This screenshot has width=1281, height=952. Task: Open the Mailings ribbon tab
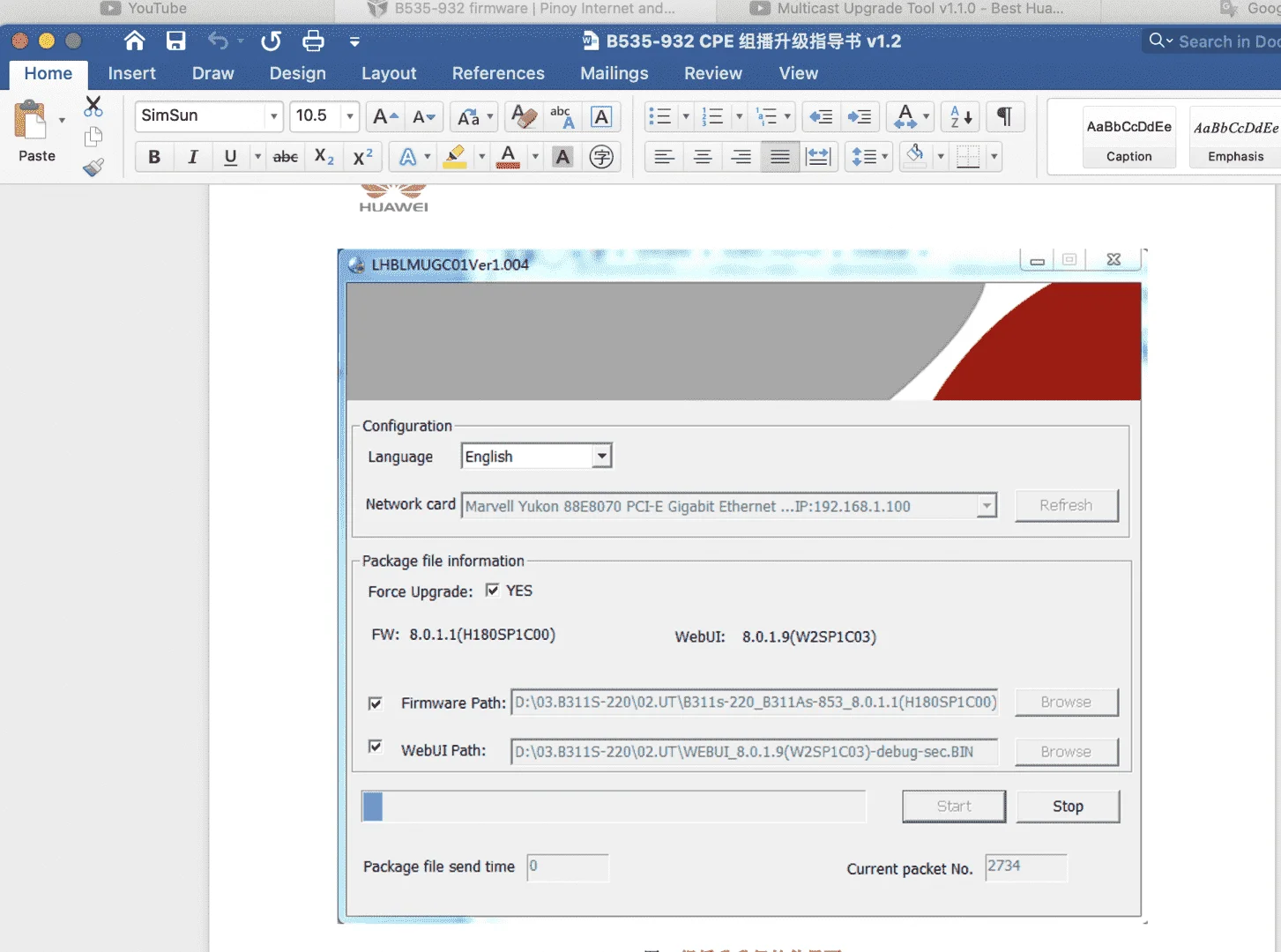coord(614,73)
